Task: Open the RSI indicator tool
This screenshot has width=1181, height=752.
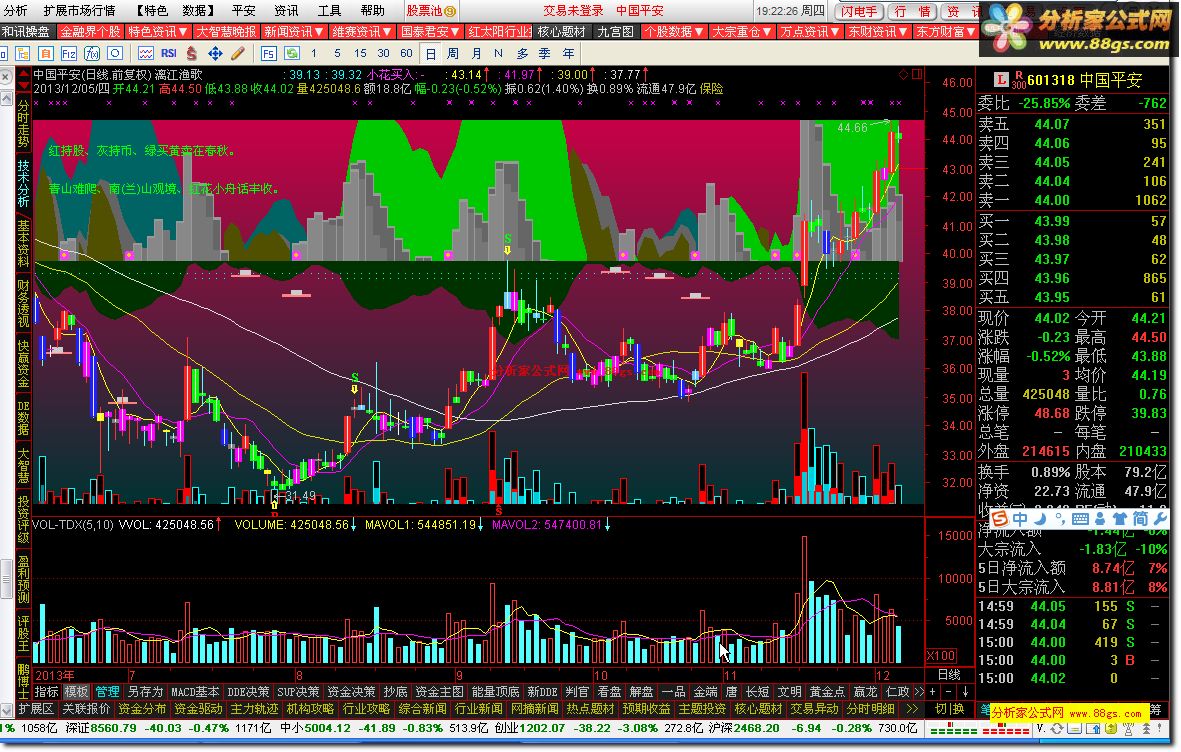Action: click(169, 53)
